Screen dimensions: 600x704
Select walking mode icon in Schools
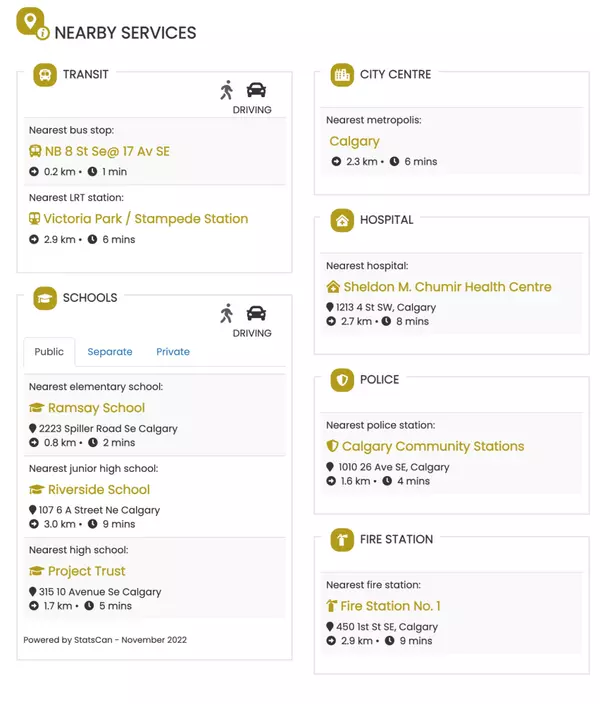[x=227, y=313]
